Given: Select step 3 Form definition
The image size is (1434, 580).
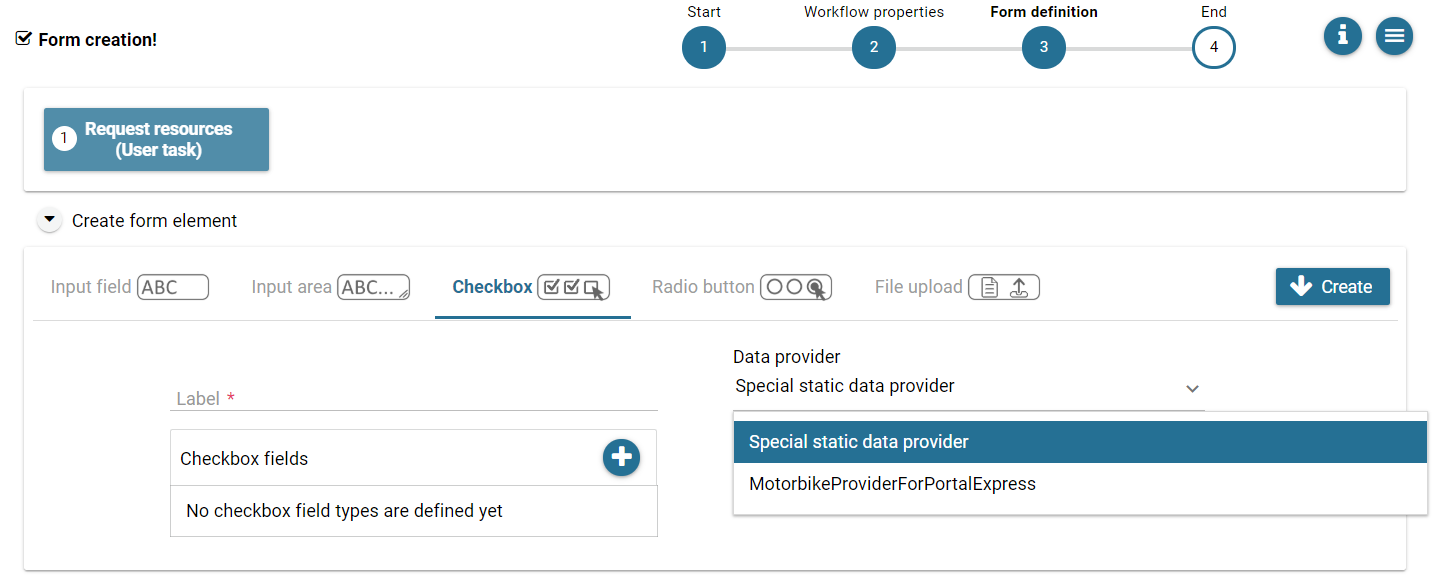Looking at the screenshot, I should [1044, 47].
